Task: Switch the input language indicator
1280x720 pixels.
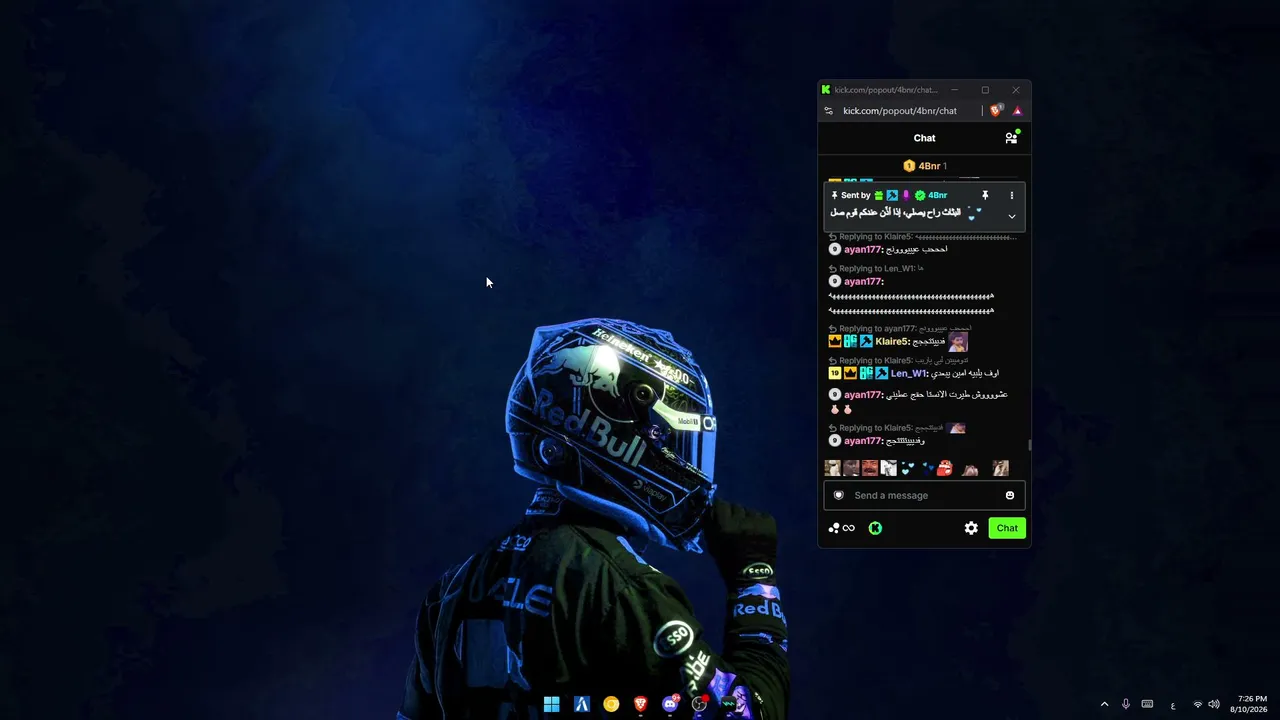Action: pyautogui.click(x=1173, y=705)
